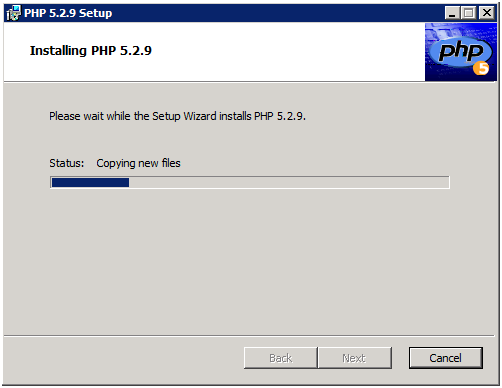The height and width of the screenshot is (388, 502).
Task: Click the empty gray area below the progress bar
Action: coord(249,260)
